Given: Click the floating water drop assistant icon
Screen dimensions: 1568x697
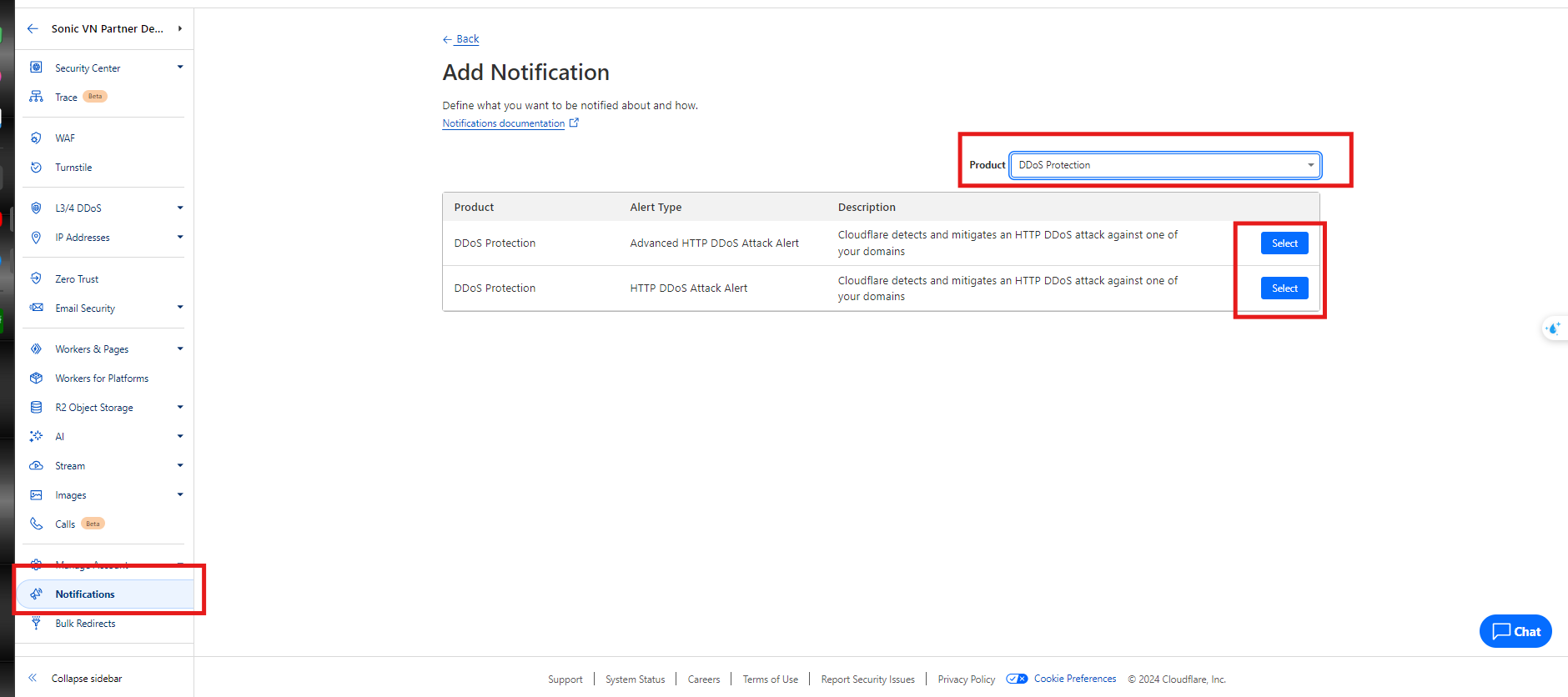Looking at the screenshot, I should pos(1553,328).
